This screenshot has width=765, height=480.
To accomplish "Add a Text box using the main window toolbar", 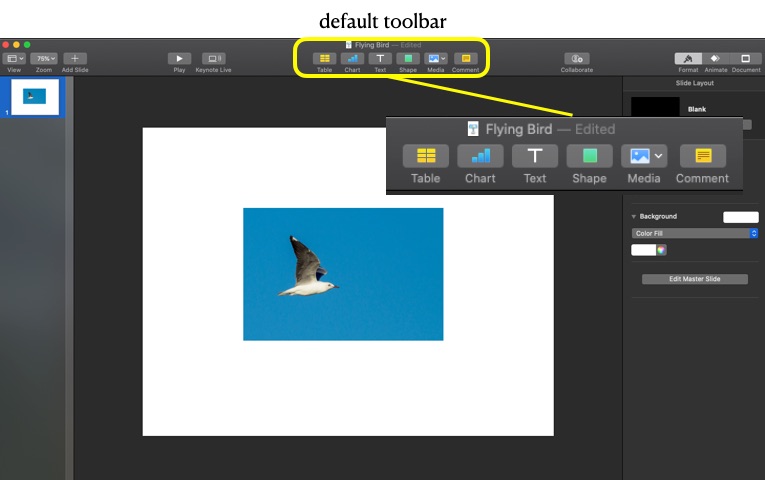I will coord(380,59).
